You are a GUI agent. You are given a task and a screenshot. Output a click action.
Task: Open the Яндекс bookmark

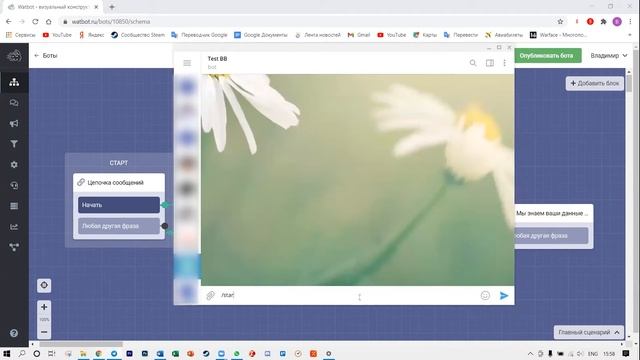coord(91,35)
